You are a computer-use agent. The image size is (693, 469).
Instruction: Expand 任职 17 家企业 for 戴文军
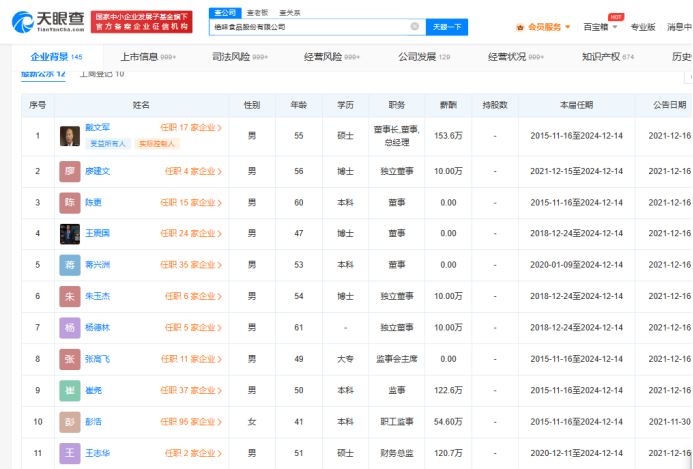pyautogui.click(x=191, y=129)
